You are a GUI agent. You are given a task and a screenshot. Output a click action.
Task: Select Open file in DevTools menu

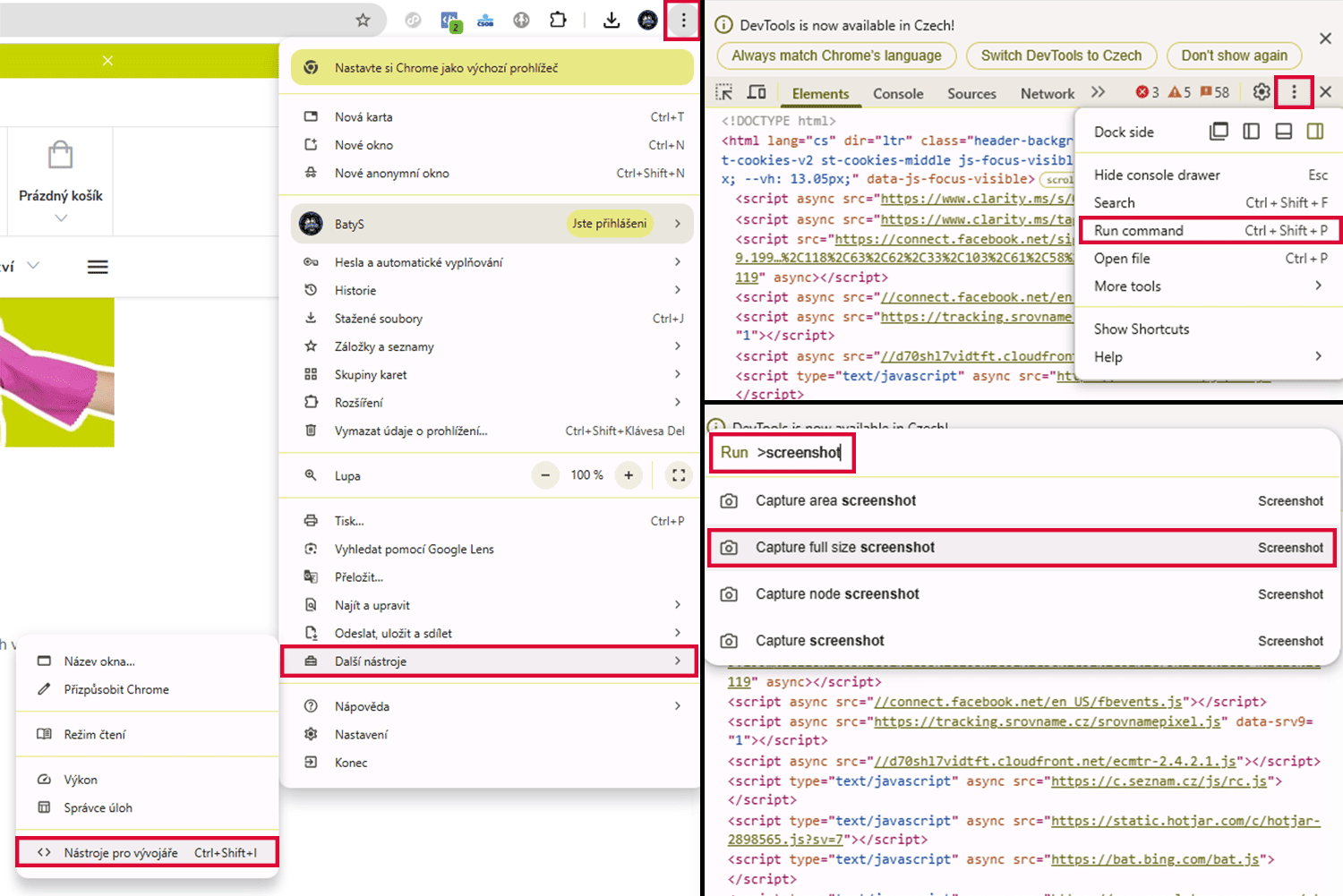(1210, 258)
